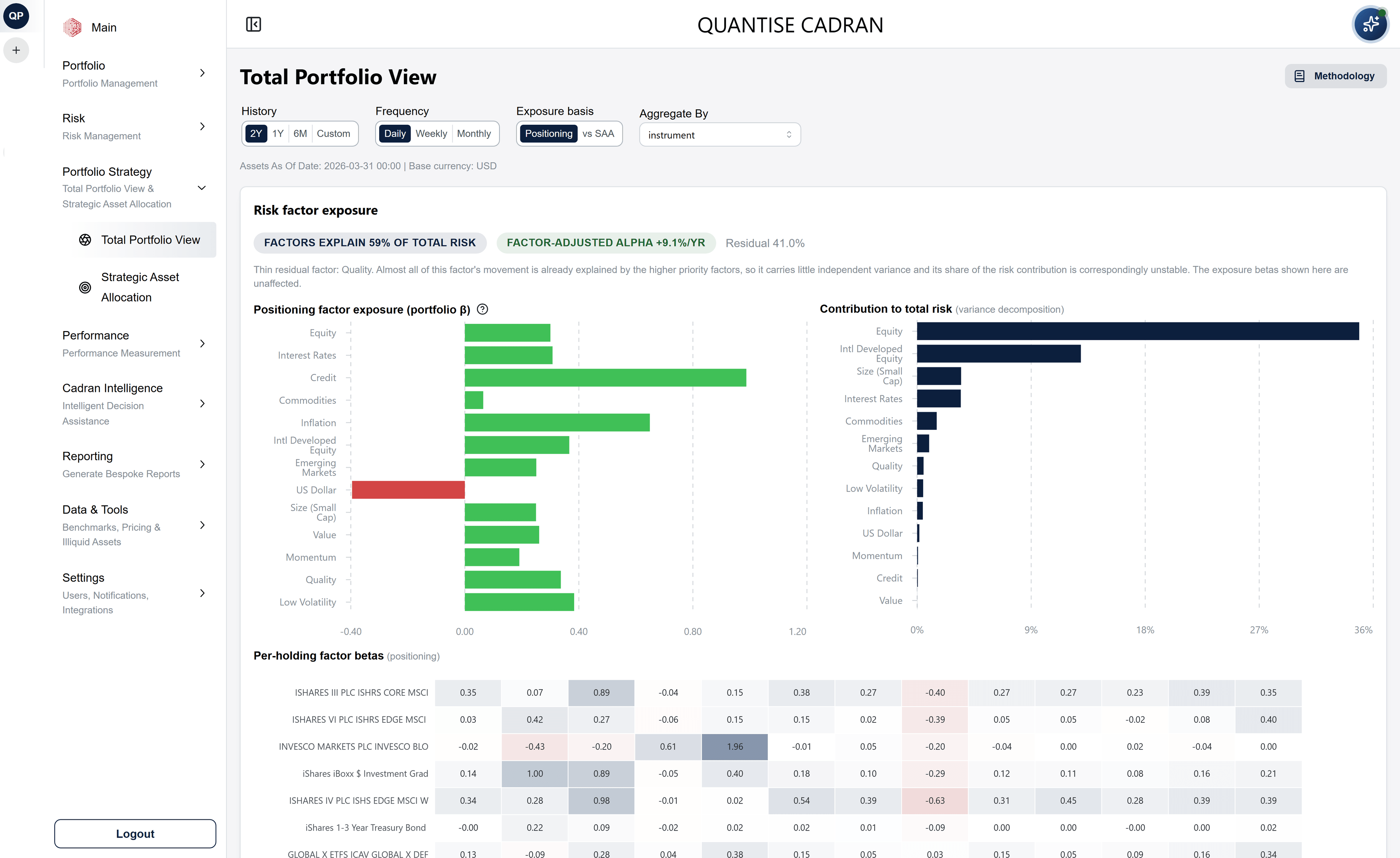Click Factors Explain 59% badge
The image size is (1400, 858).
(x=370, y=242)
